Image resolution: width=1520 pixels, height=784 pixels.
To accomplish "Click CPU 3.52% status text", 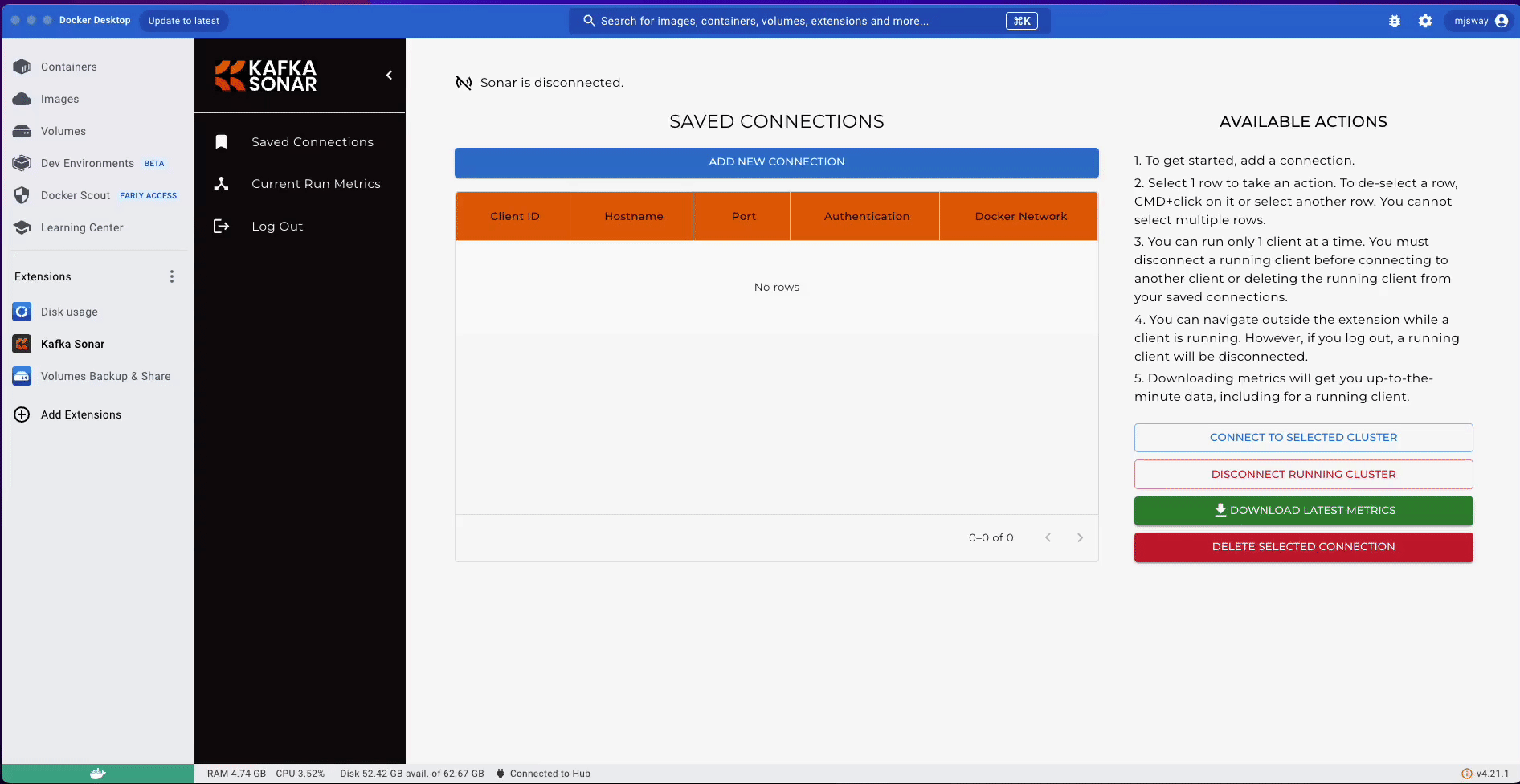I will point(300,774).
